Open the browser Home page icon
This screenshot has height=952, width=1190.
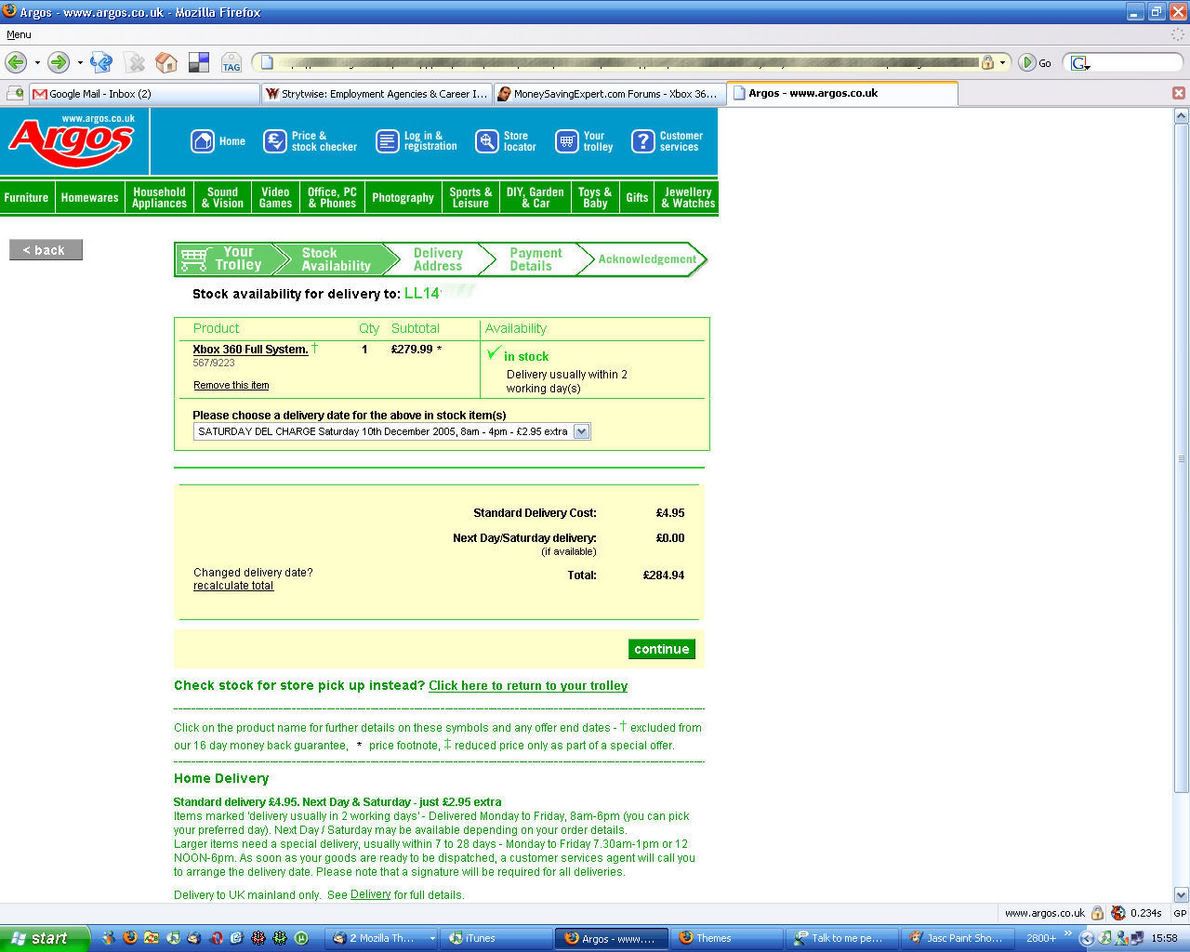166,63
